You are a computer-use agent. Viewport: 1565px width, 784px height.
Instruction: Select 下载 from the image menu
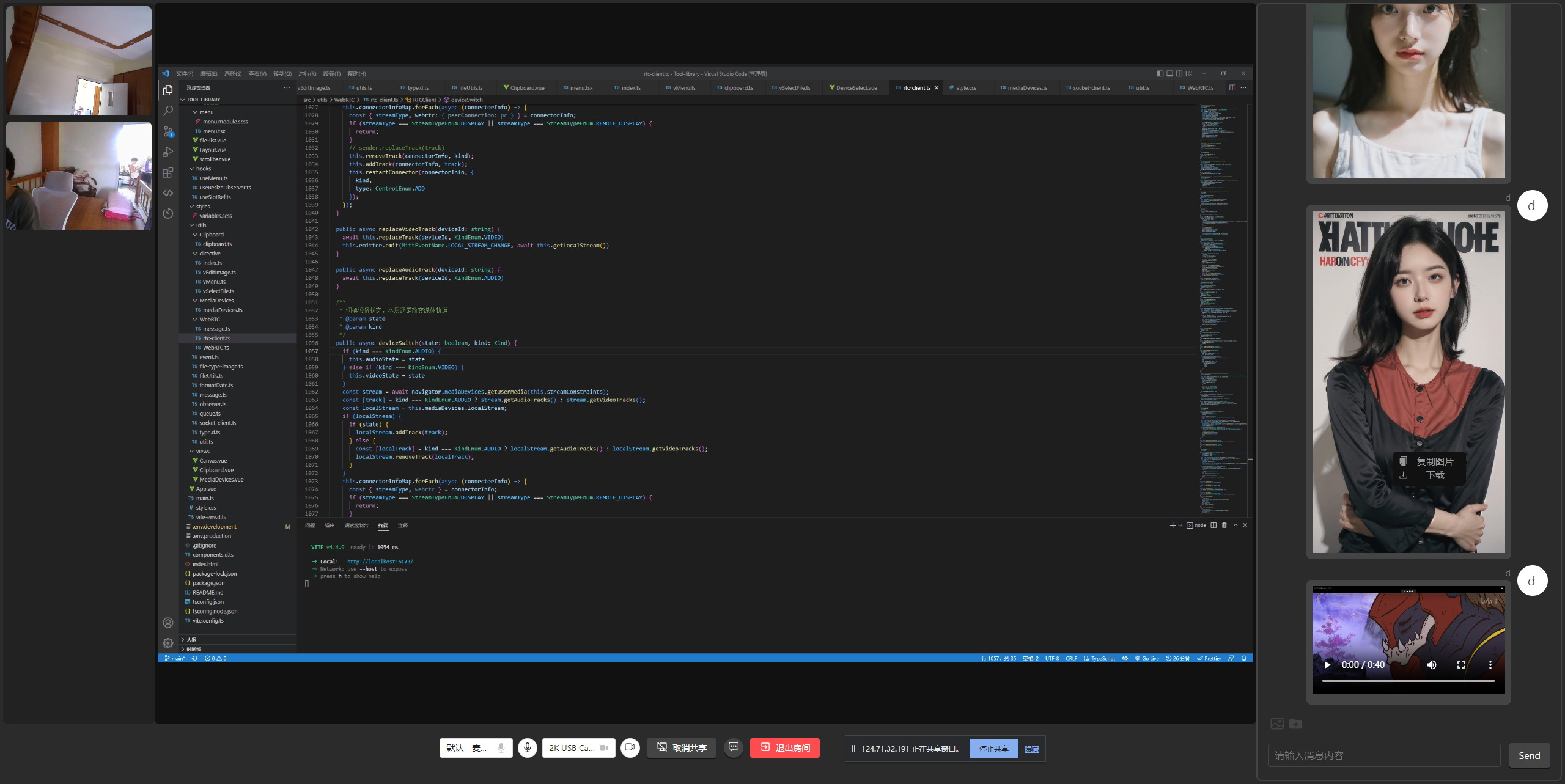[1434, 475]
